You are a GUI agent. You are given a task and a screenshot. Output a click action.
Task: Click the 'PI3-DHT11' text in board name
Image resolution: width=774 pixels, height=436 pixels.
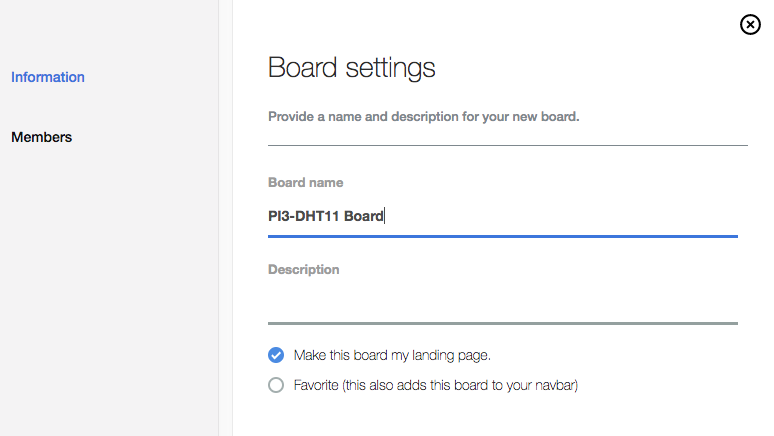(x=304, y=216)
